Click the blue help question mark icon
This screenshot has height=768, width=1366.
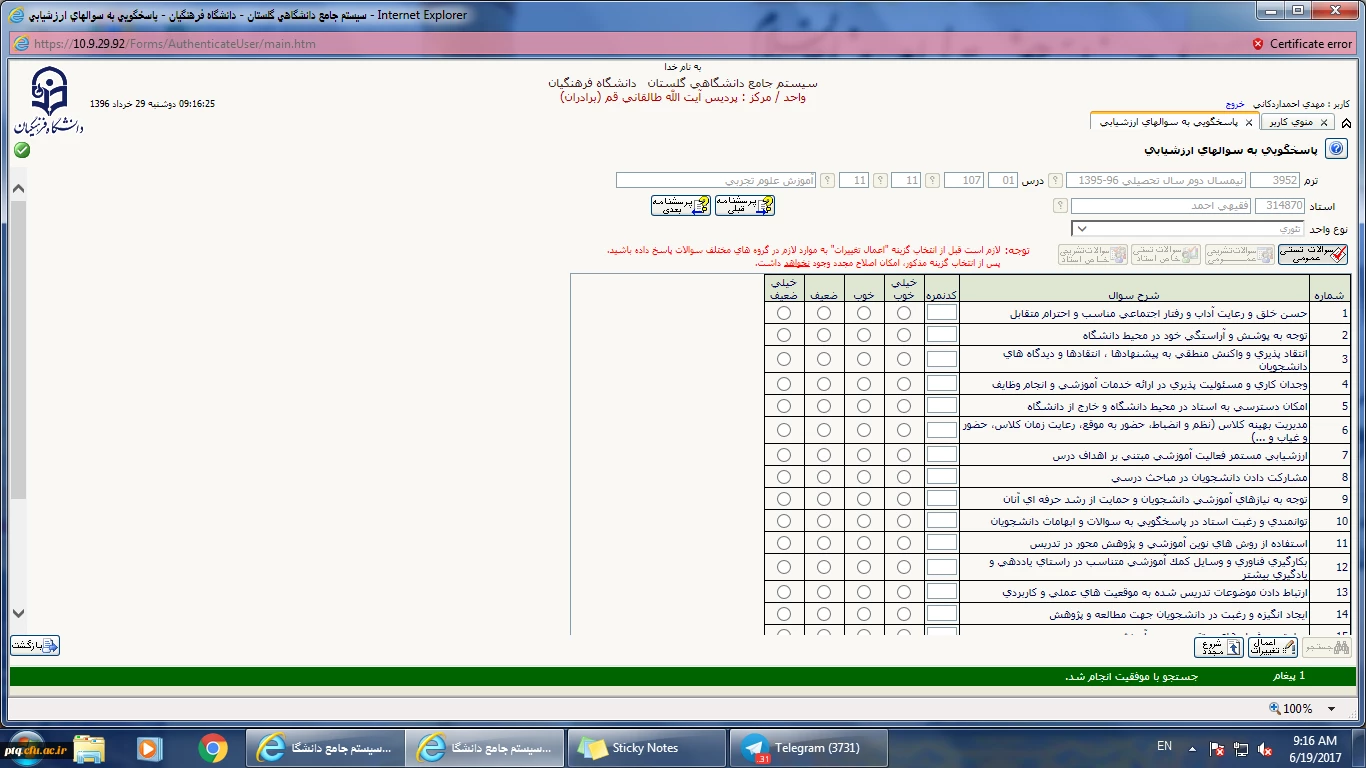pos(1336,150)
